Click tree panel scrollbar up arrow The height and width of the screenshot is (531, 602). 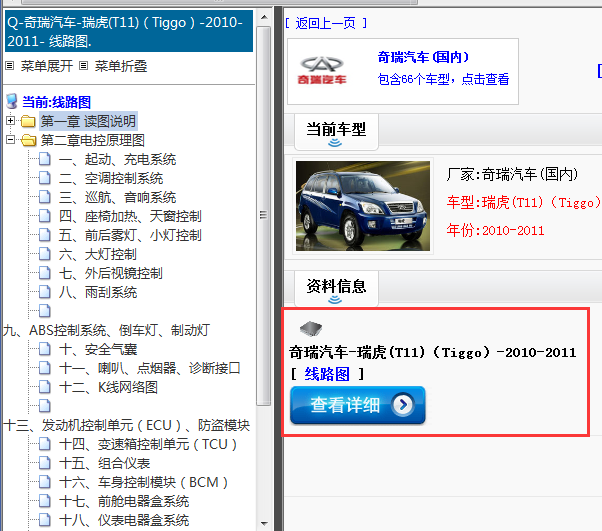pyautogui.click(x=264, y=17)
